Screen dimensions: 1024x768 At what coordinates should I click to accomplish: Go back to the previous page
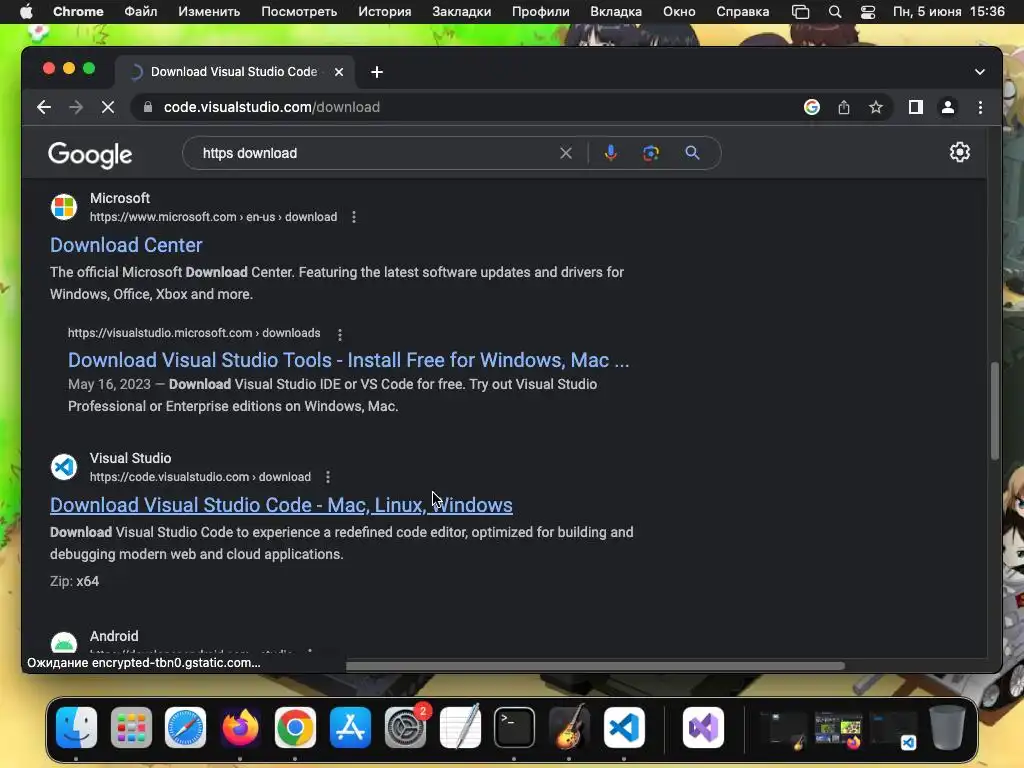44,107
